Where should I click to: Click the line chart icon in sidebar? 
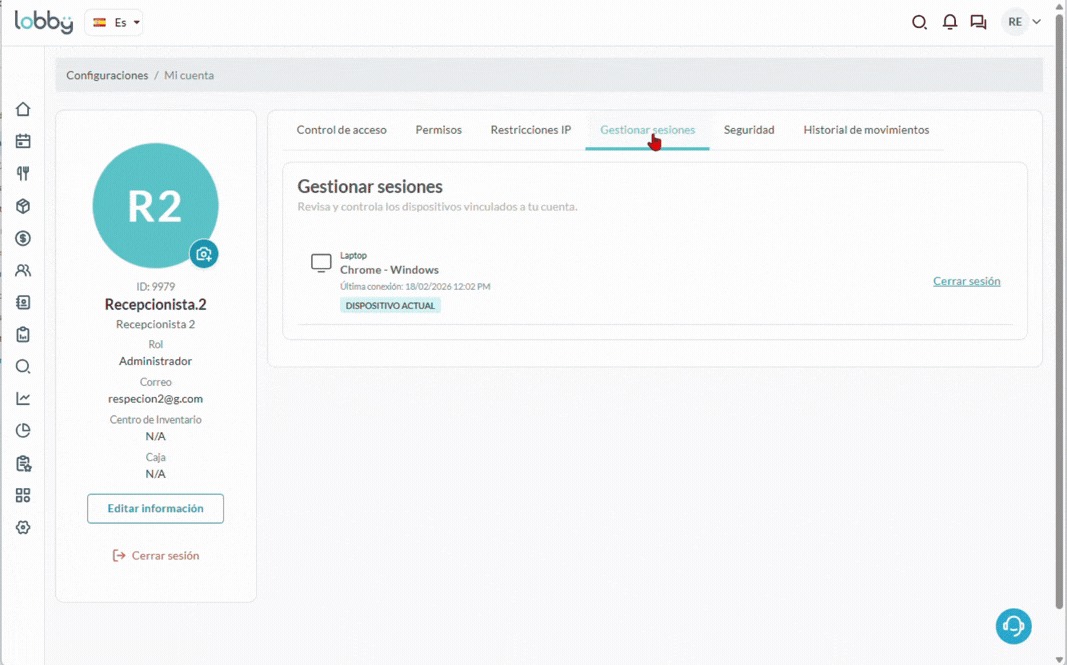[23, 398]
